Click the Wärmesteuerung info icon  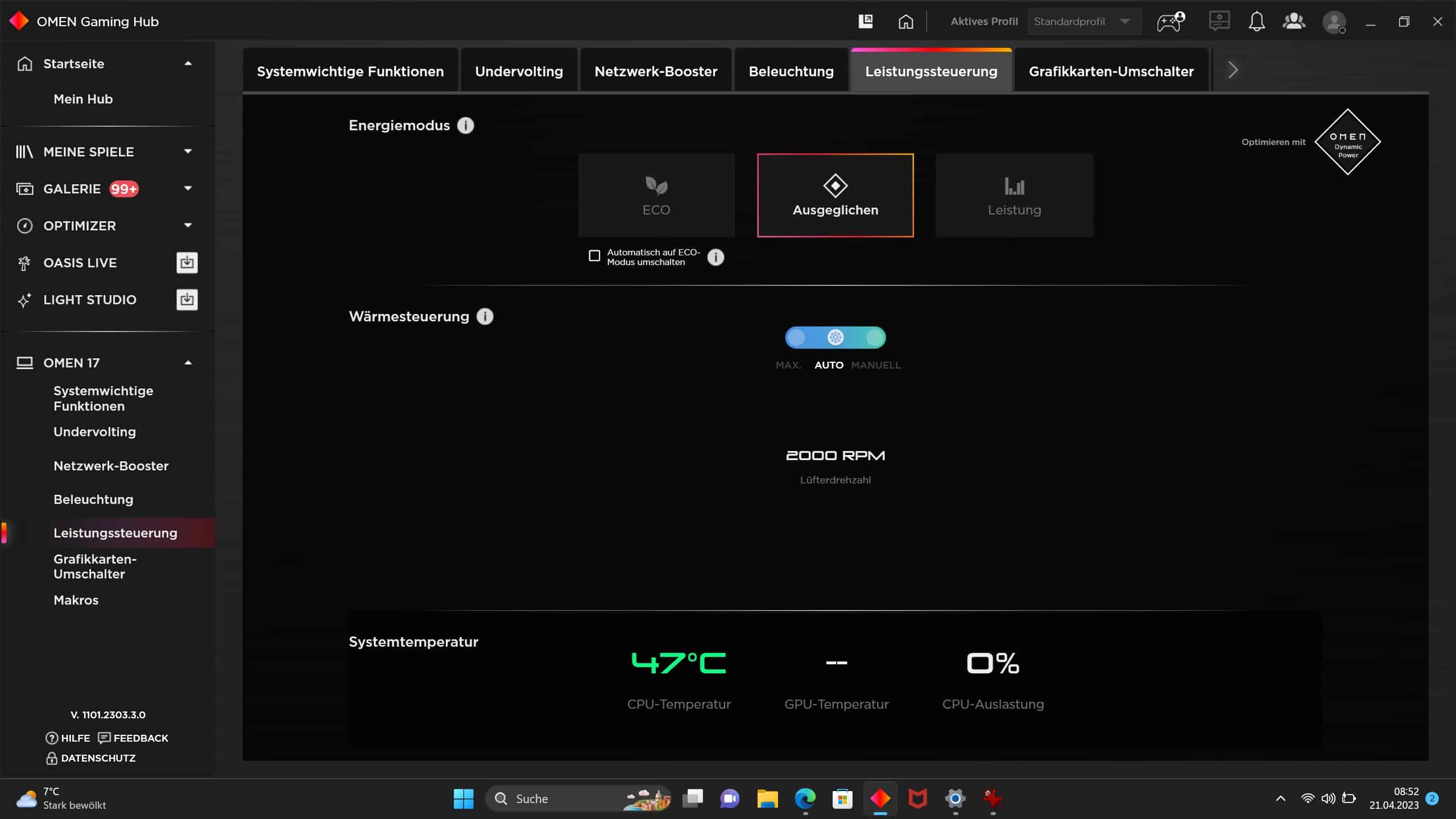pos(485,317)
